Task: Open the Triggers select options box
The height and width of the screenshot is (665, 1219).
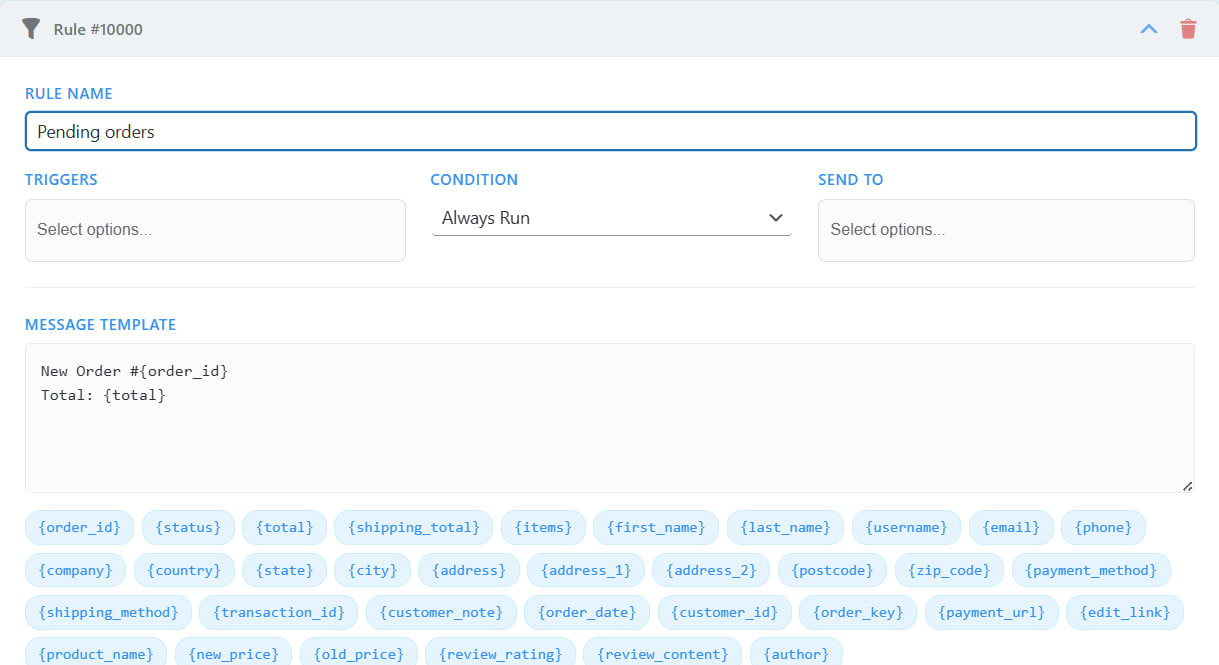Action: pos(215,230)
